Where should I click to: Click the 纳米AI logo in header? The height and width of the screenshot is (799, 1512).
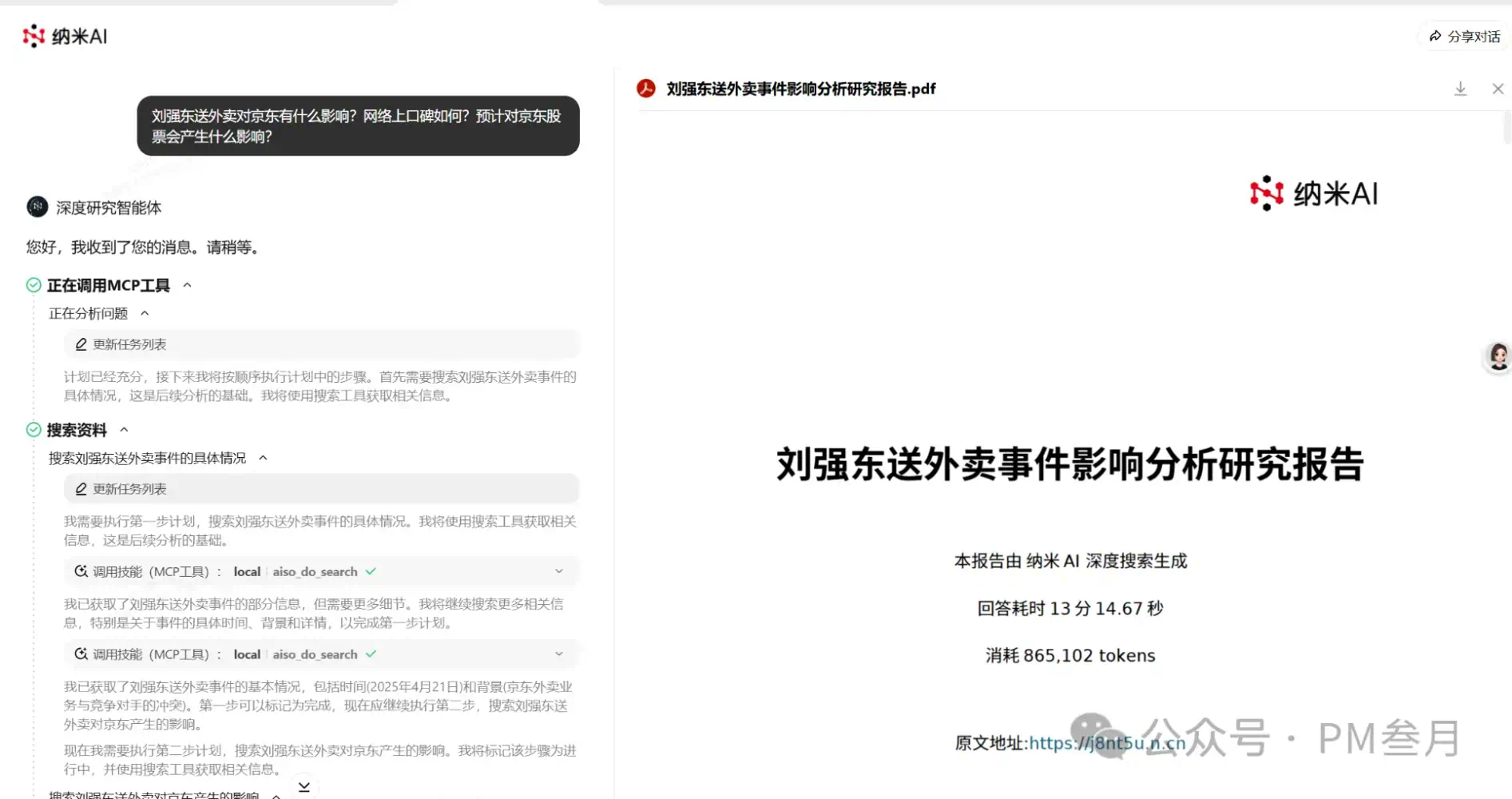[x=65, y=36]
